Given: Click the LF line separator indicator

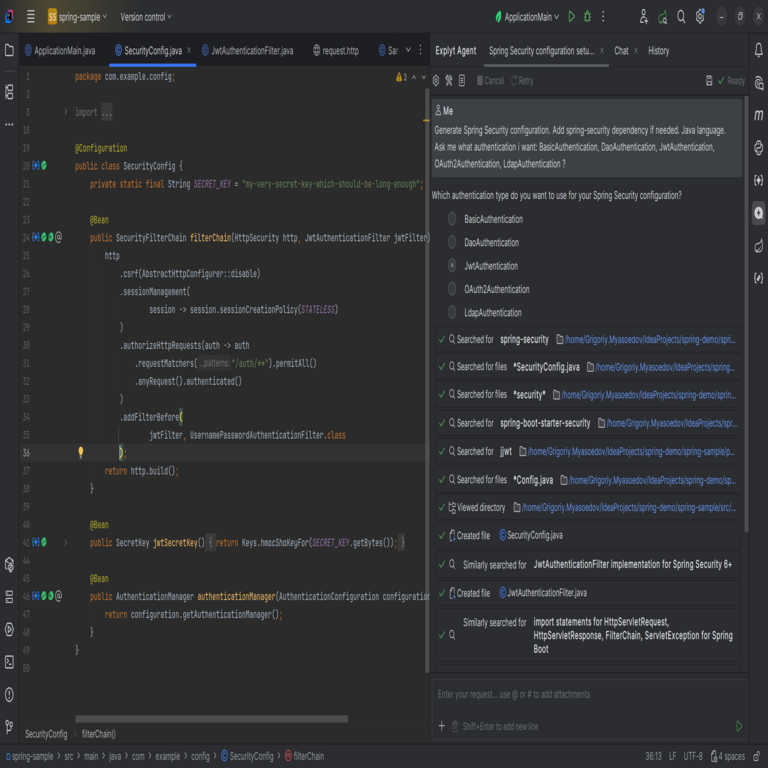Looking at the screenshot, I should coord(672,756).
